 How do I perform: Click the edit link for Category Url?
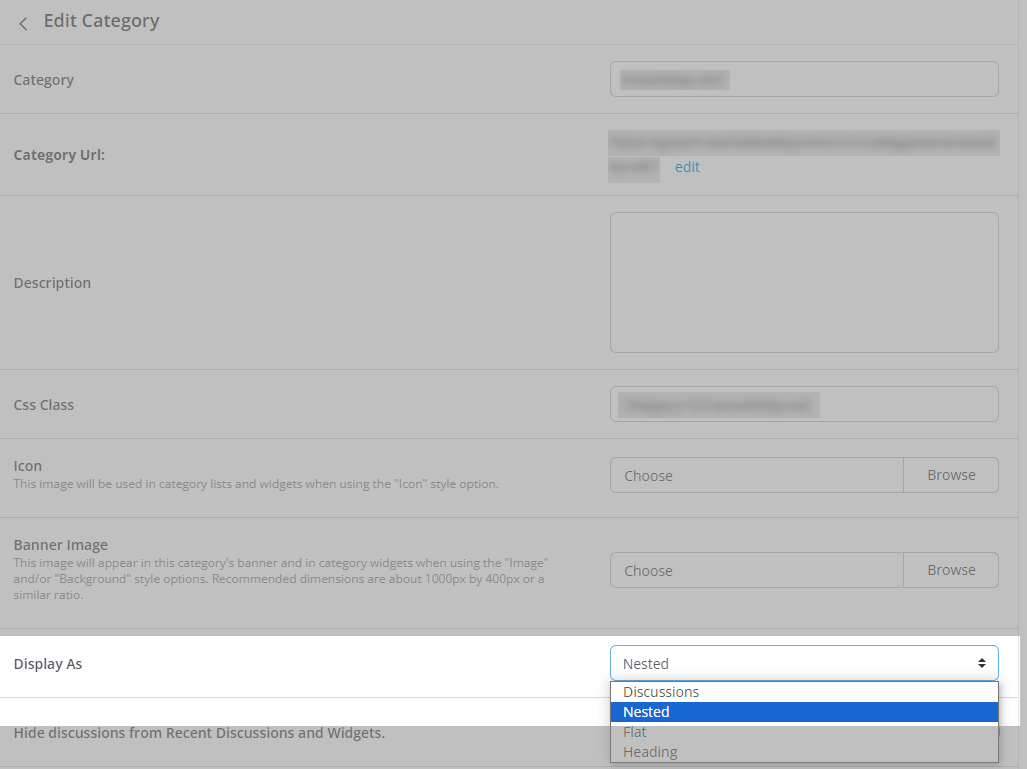(x=687, y=167)
